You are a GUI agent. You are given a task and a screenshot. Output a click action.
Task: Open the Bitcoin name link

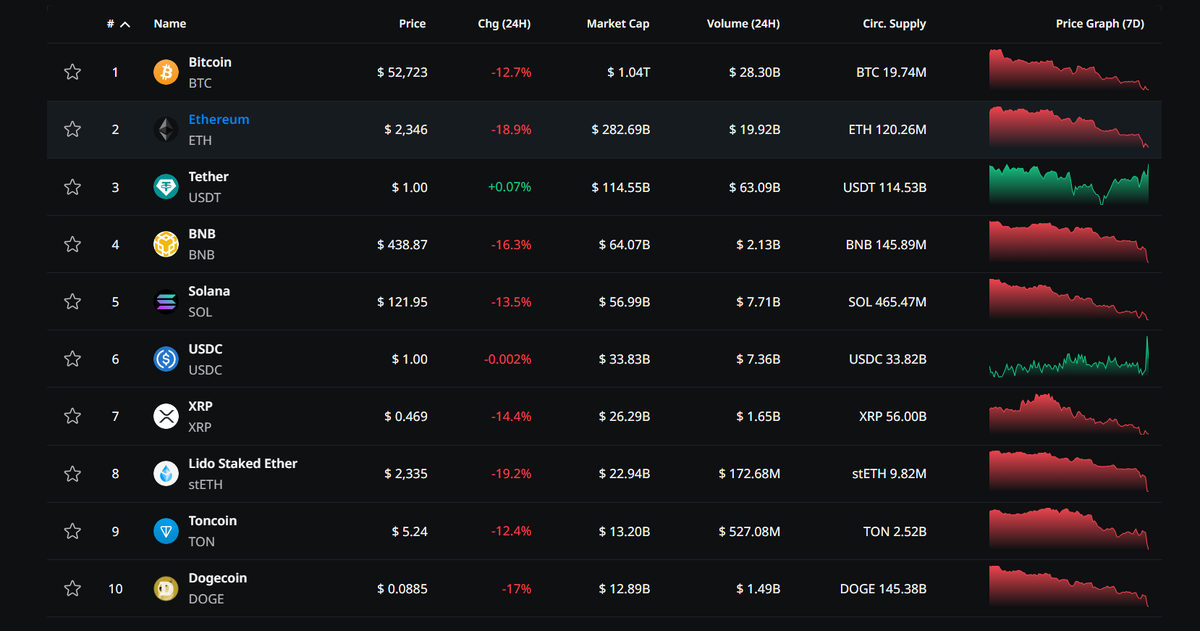(210, 62)
